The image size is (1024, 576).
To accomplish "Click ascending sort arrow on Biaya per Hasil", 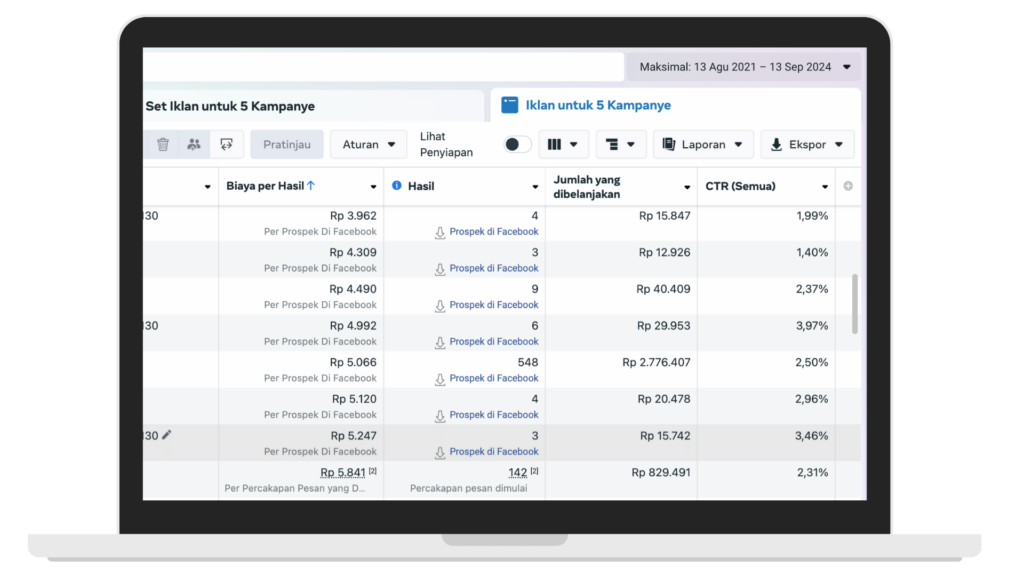I will coord(311,186).
